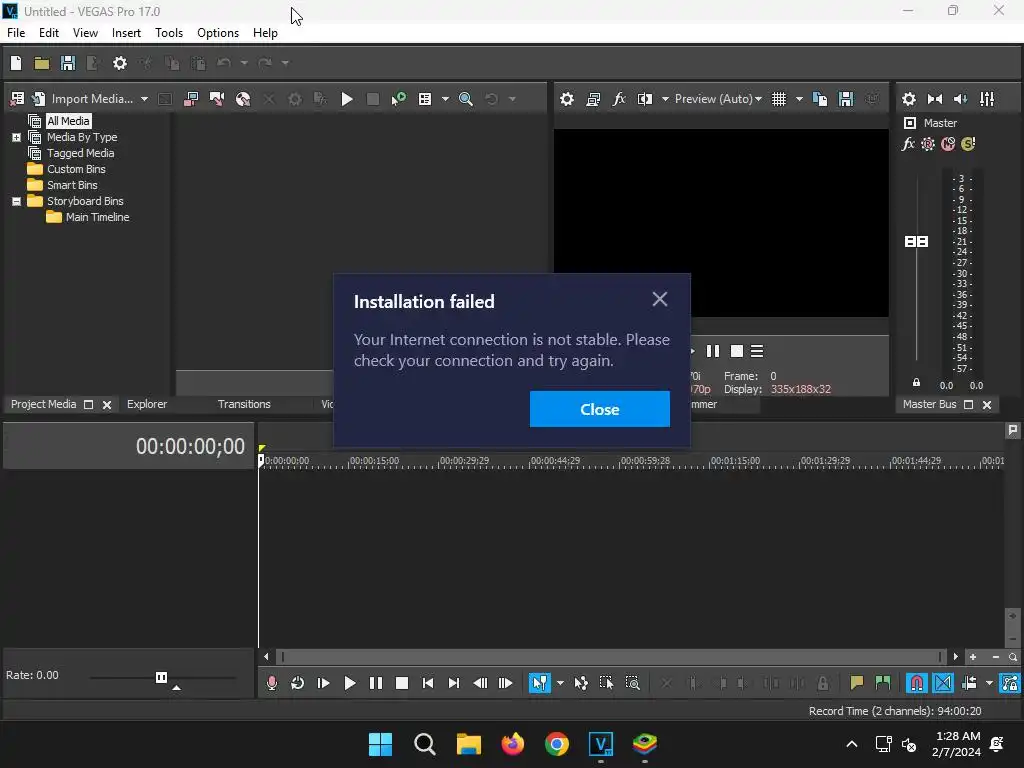Open Master Bus audio properties gear
This screenshot has height=768, width=1024.
tap(909, 99)
